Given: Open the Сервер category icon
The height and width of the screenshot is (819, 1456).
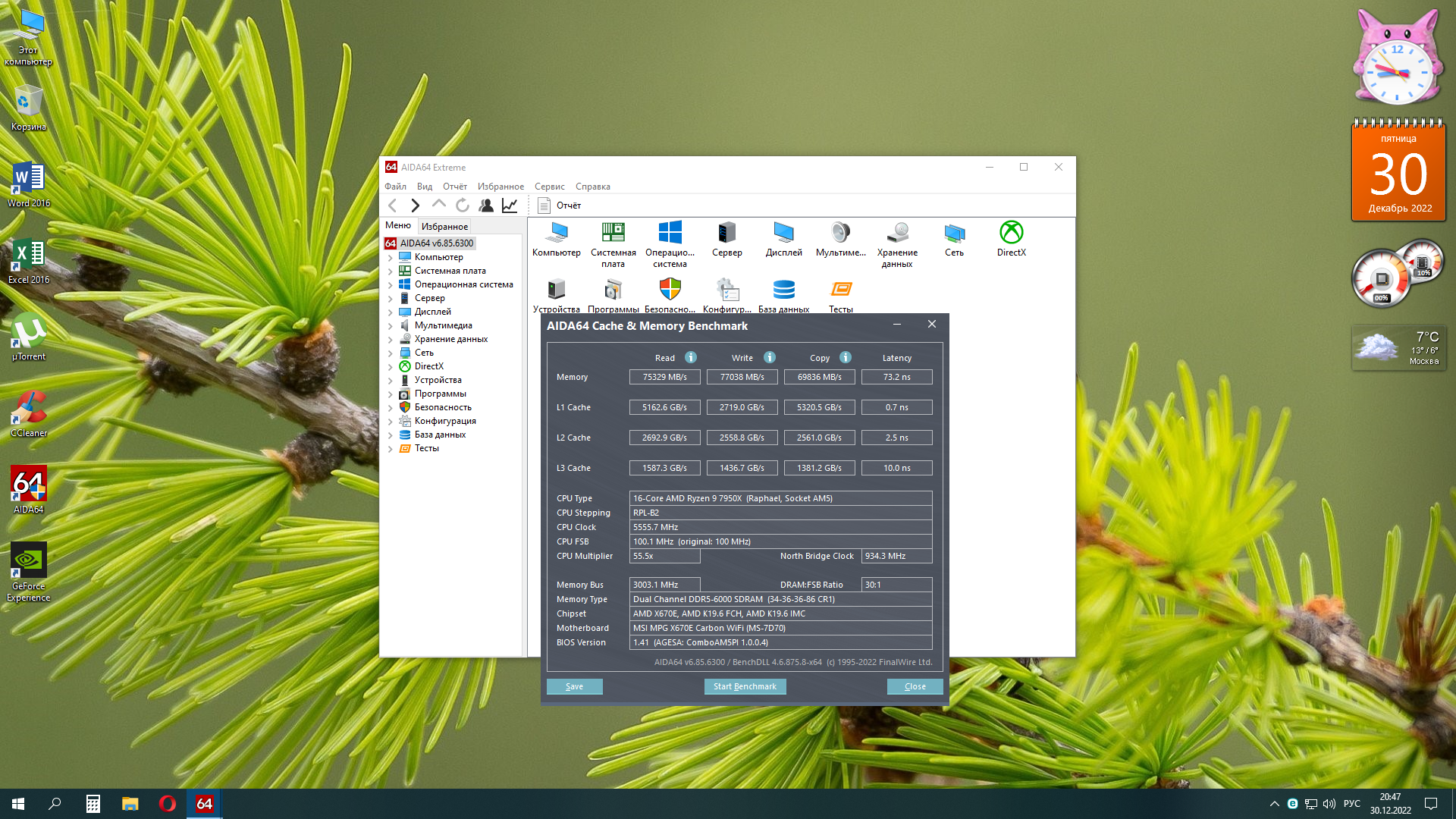Looking at the screenshot, I should point(726,234).
